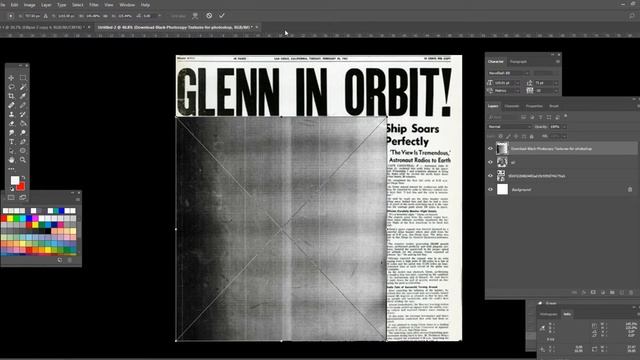Viewport: 640px width, 360px height.
Task: Switch to warp mode in options bar
Action: point(195,16)
